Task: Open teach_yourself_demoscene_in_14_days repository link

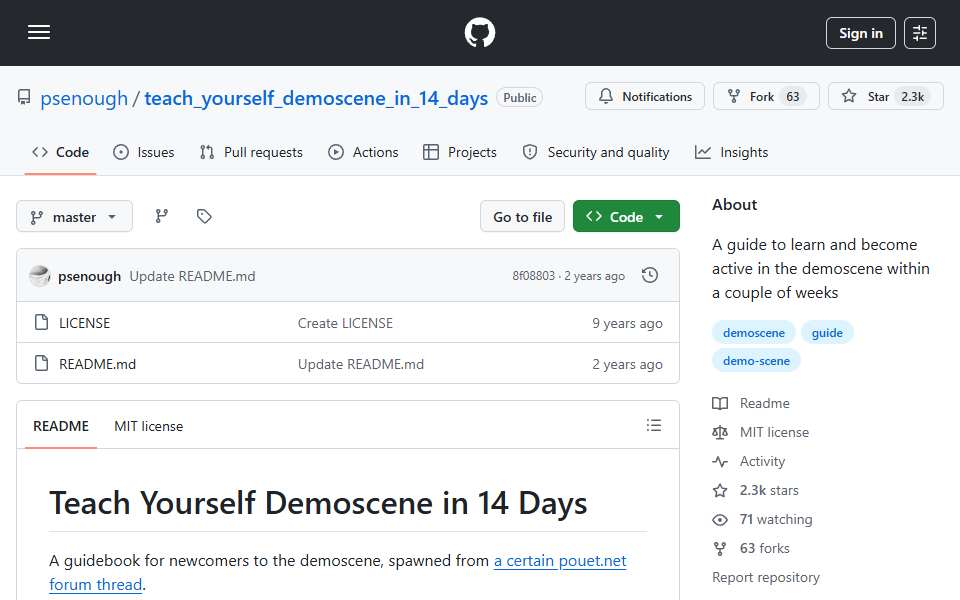Action: [316, 98]
